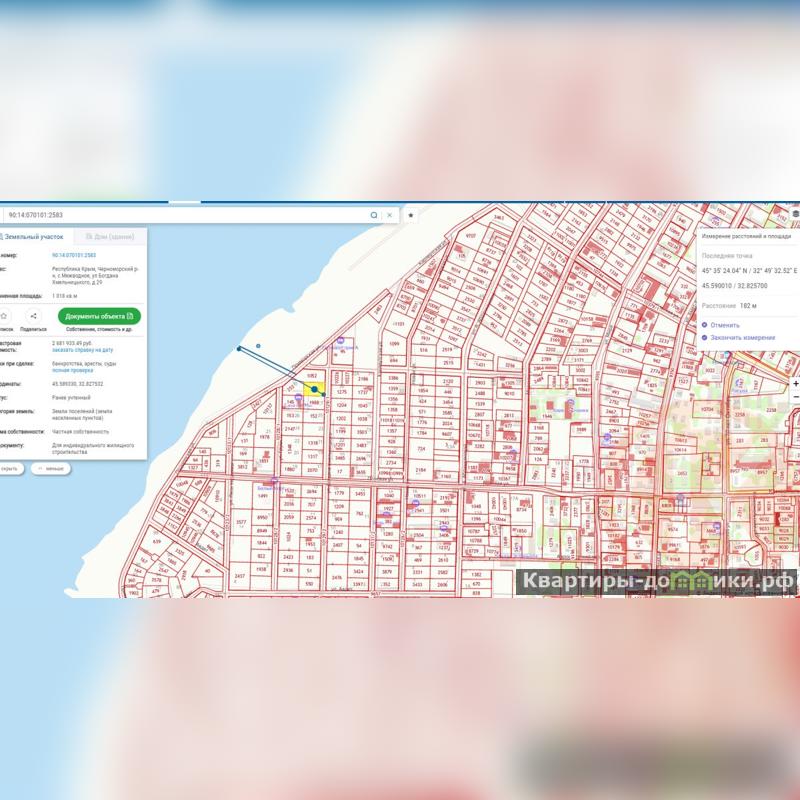Switch to the Дом (здание) tab
The image size is (800, 800).
110,237
